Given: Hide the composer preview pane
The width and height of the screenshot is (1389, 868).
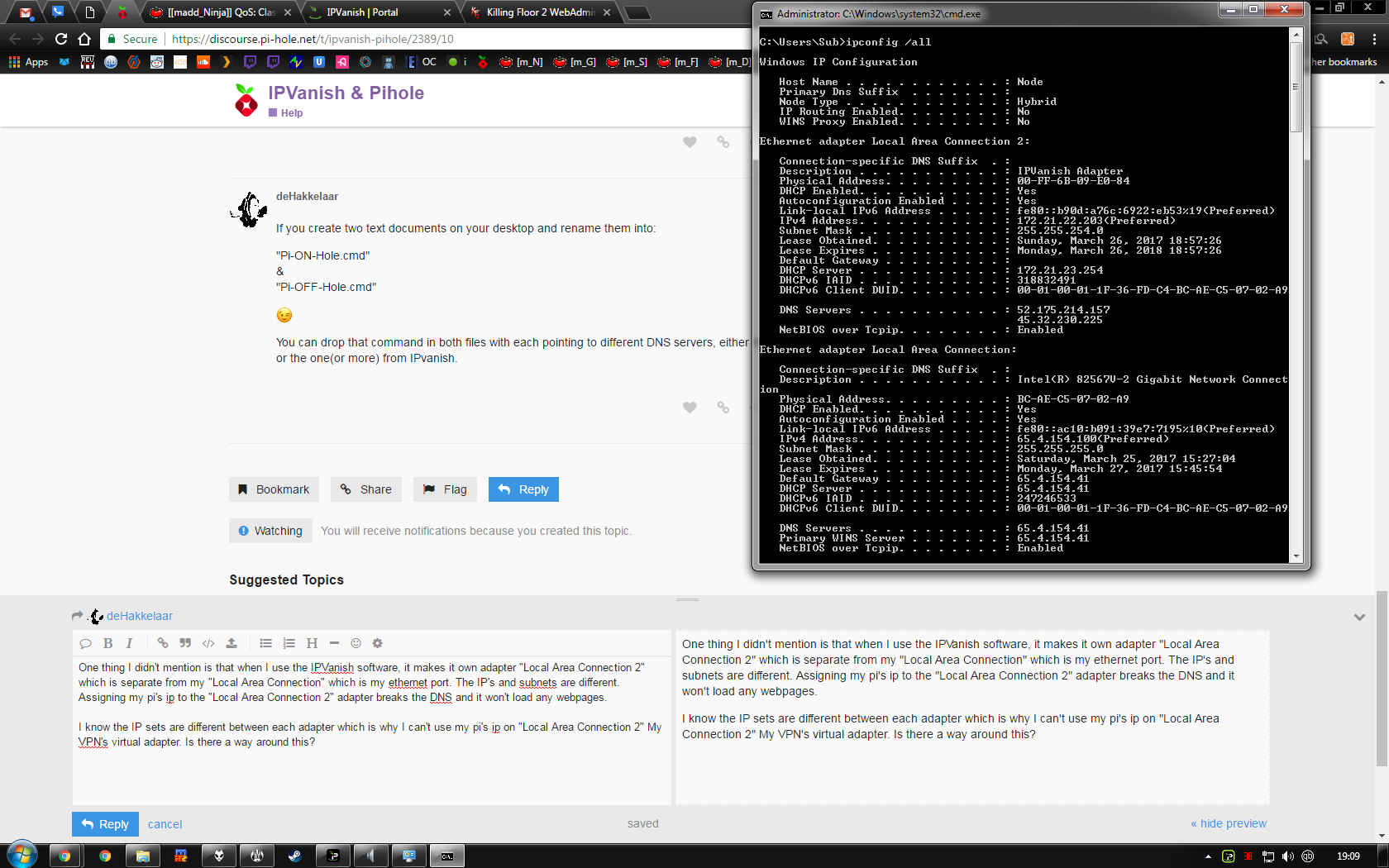Looking at the screenshot, I should coord(1229,823).
